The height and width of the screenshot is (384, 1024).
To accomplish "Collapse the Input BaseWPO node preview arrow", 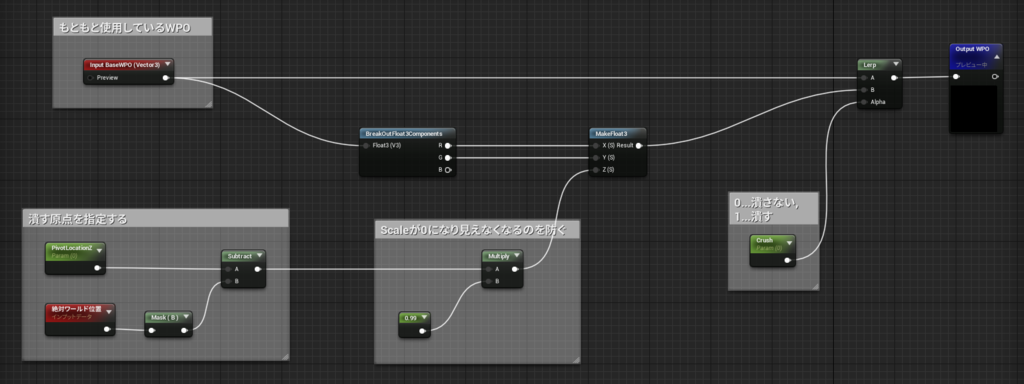I will [x=168, y=65].
